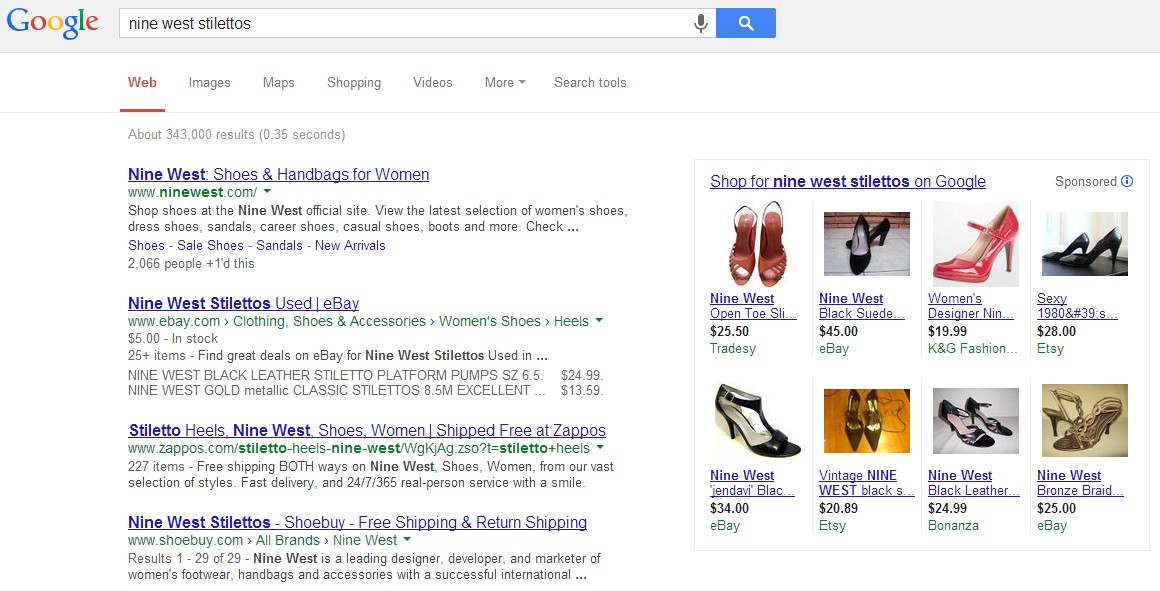Screen dimensions: 1160x591
Task: Click the NINE WEST BLACK LEATHER STILETTO PLATFORM PUMPS listing
Action: tap(336, 375)
